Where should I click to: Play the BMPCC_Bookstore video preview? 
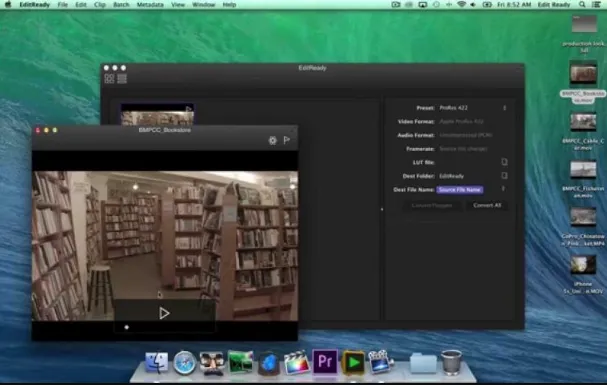click(164, 313)
